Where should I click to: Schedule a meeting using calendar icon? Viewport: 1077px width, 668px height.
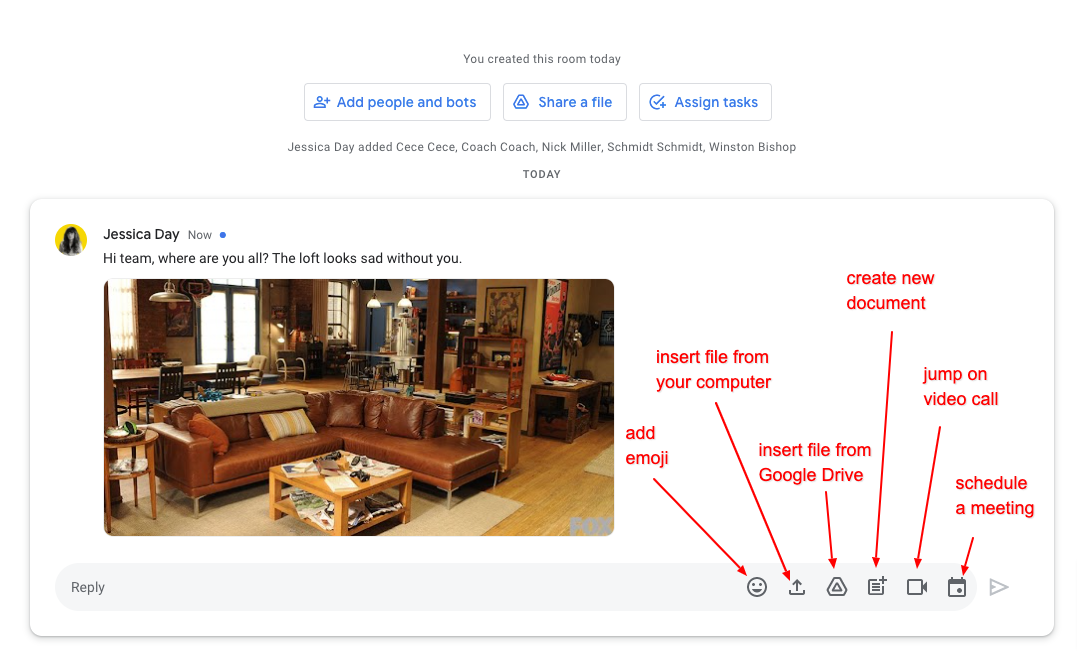pyautogui.click(x=957, y=587)
